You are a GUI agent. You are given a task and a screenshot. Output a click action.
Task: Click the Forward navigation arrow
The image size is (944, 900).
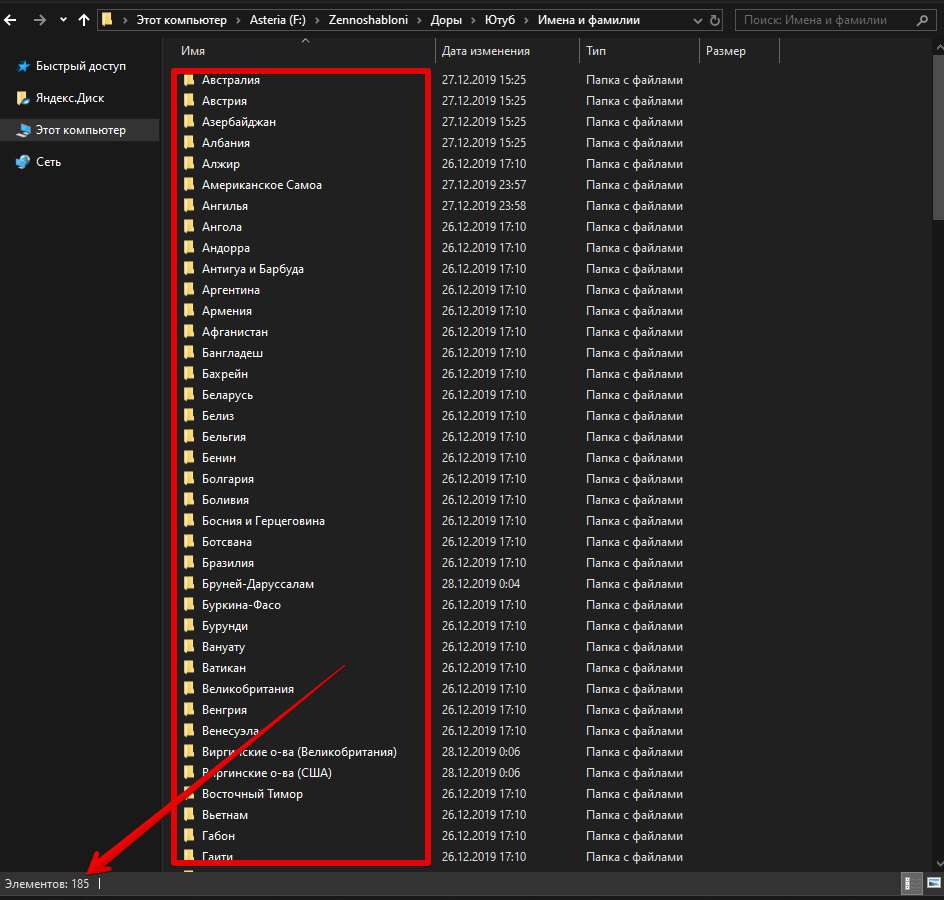tap(39, 20)
